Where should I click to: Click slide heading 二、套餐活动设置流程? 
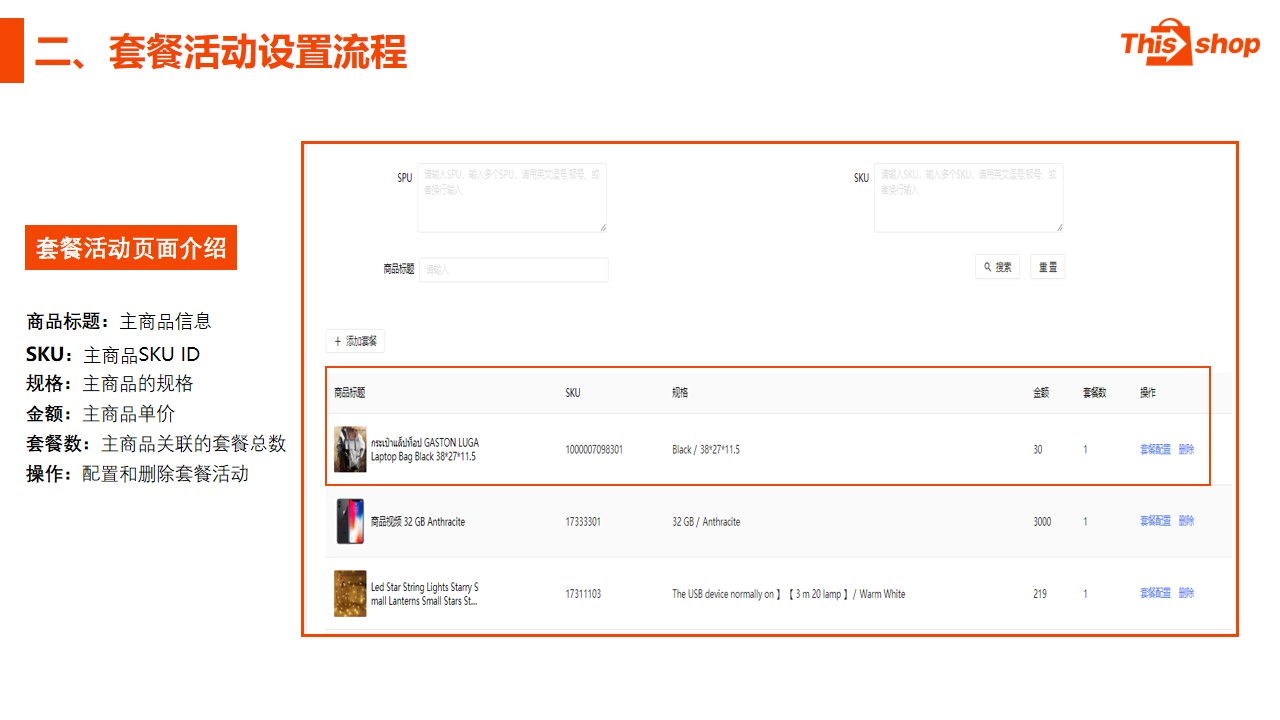(221, 52)
